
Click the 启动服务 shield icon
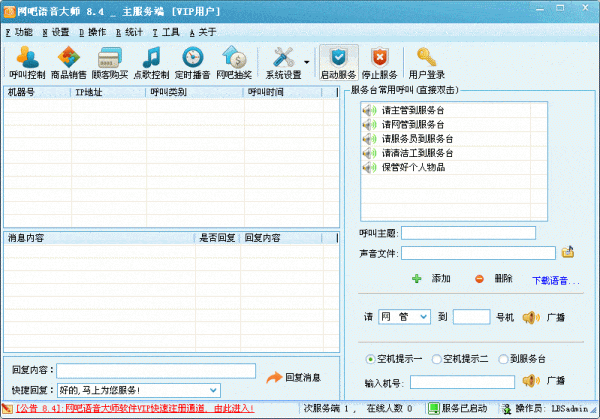click(x=338, y=61)
